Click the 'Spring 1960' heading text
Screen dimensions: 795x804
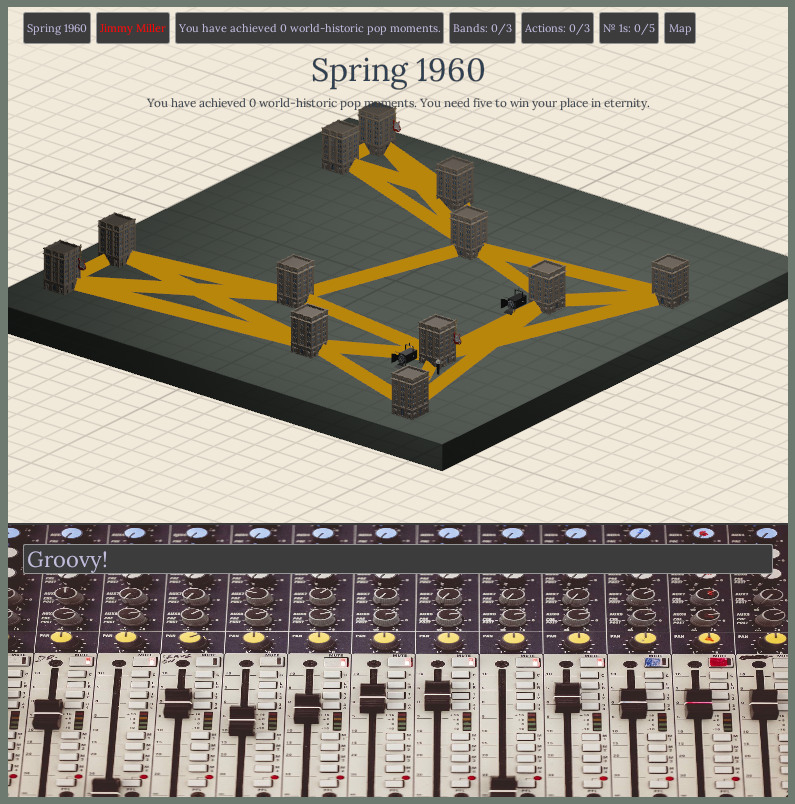(x=398, y=70)
